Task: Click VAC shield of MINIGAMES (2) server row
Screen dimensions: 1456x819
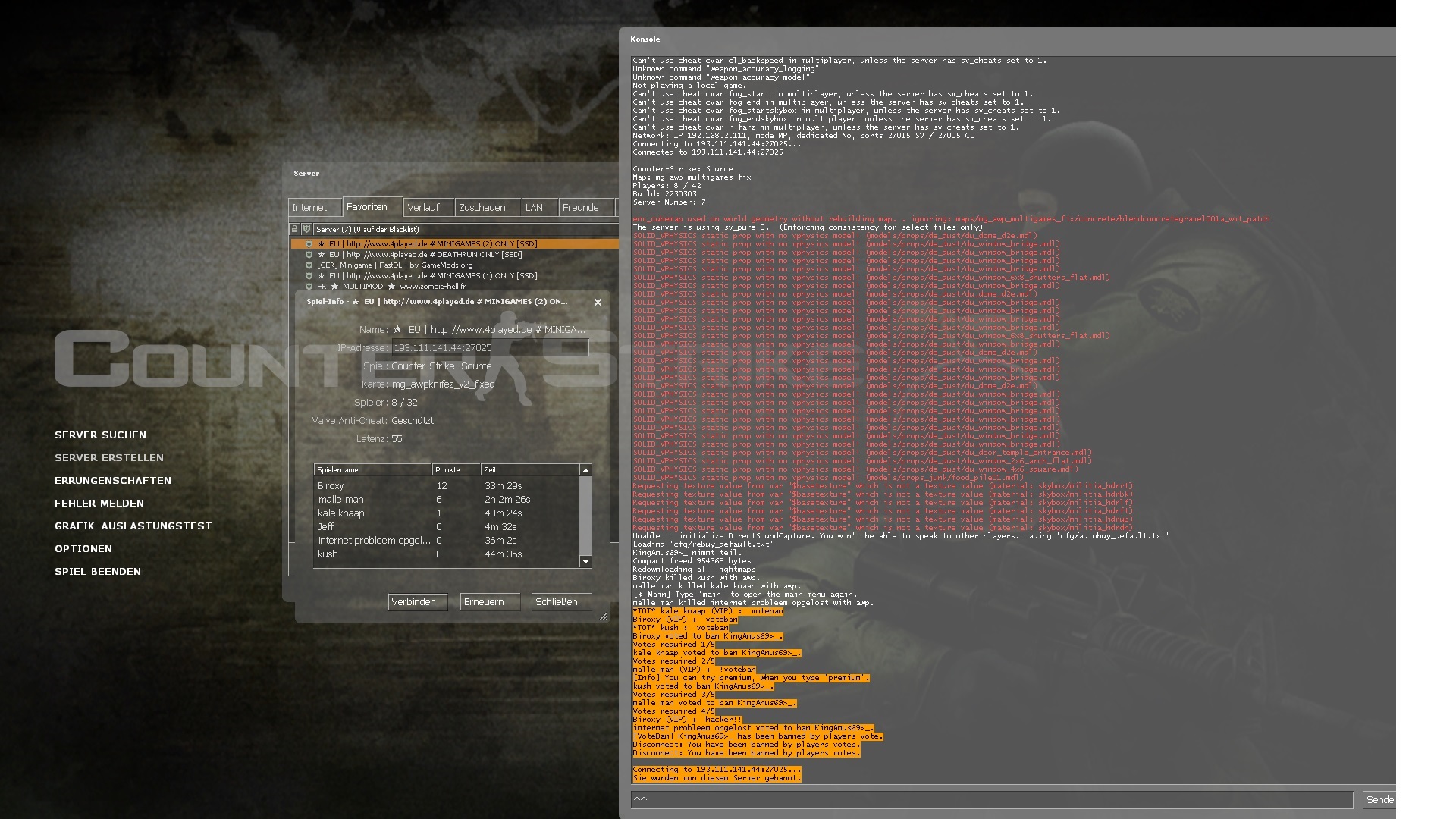Action: coord(309,244)
